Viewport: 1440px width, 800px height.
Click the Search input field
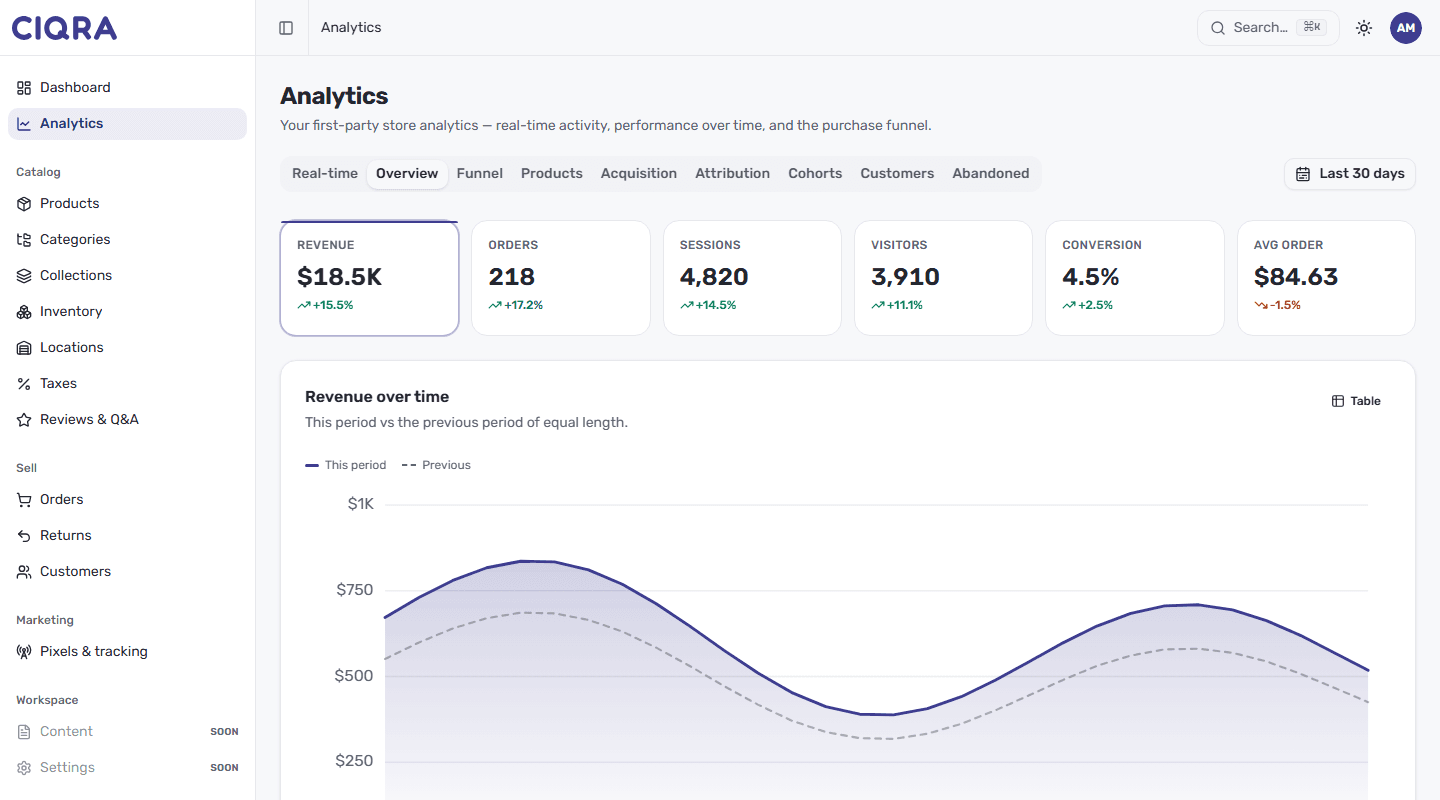point(1268,28)
